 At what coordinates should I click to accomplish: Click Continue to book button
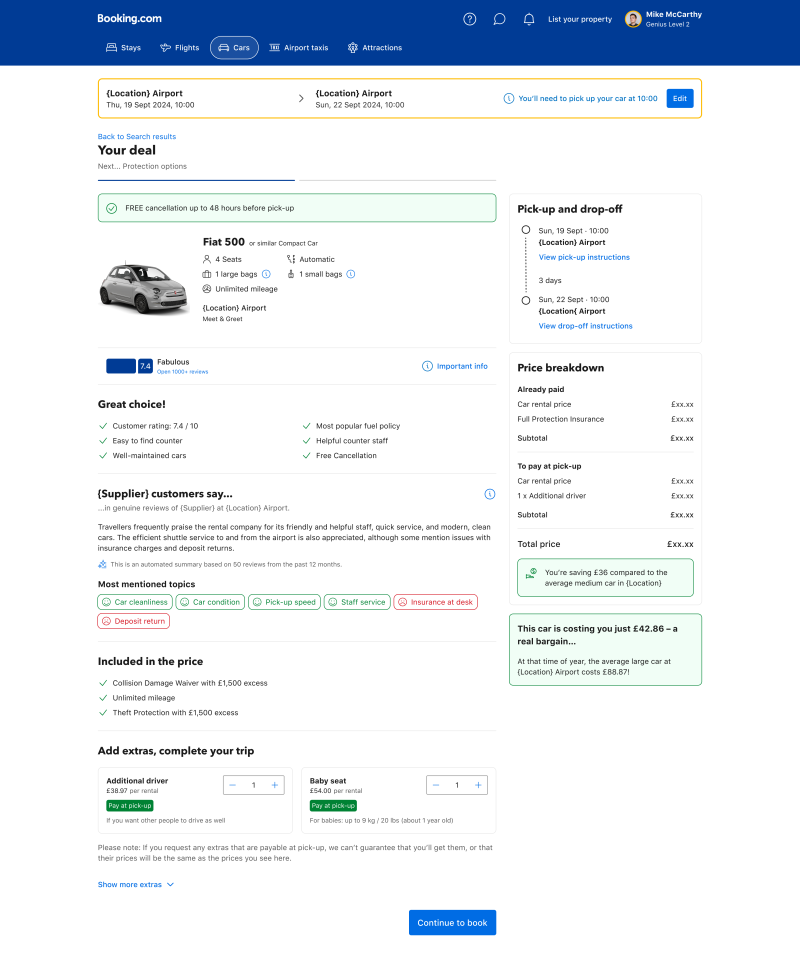[452, 923]
